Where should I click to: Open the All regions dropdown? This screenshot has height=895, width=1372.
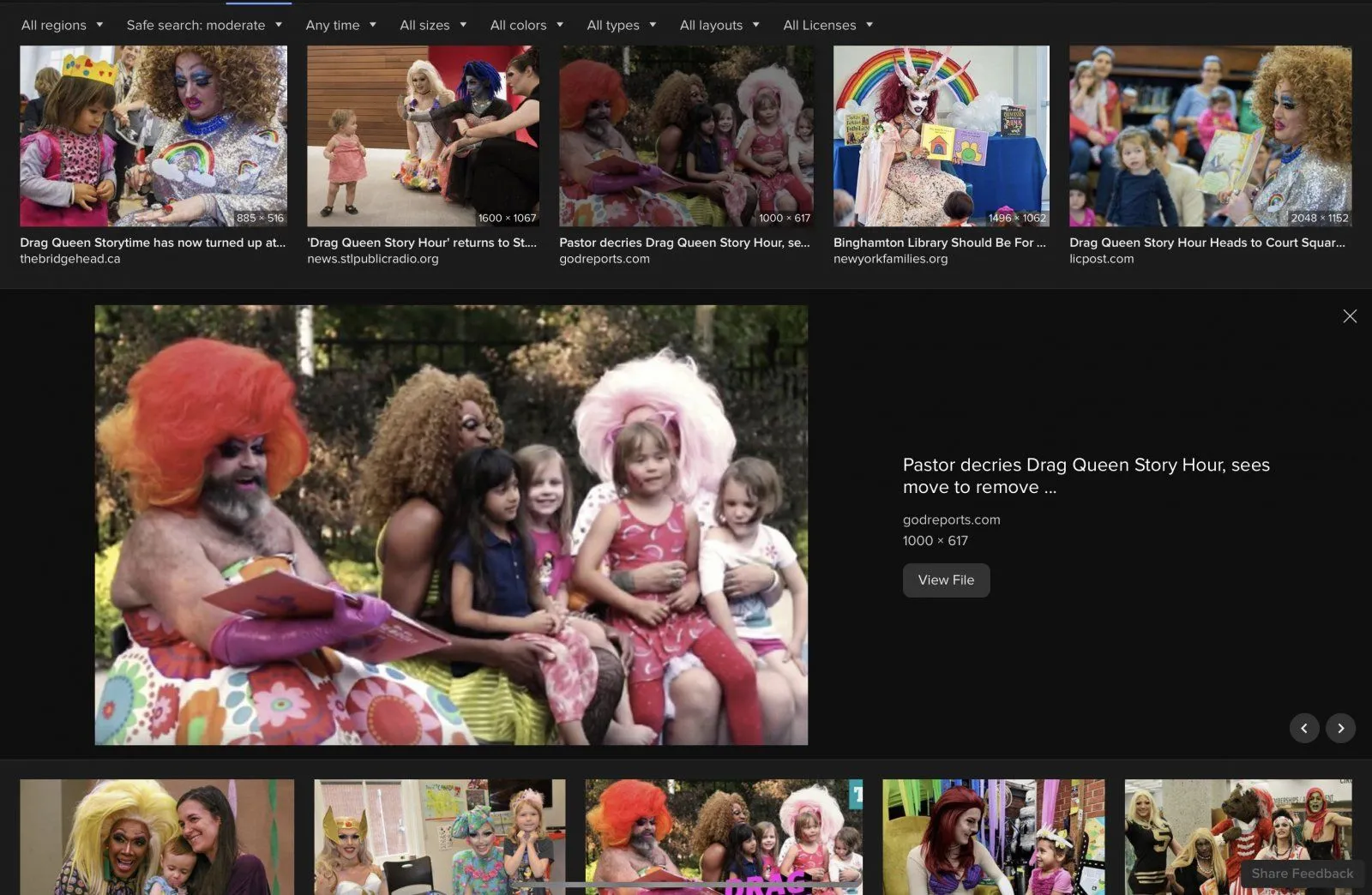[62, 25]
